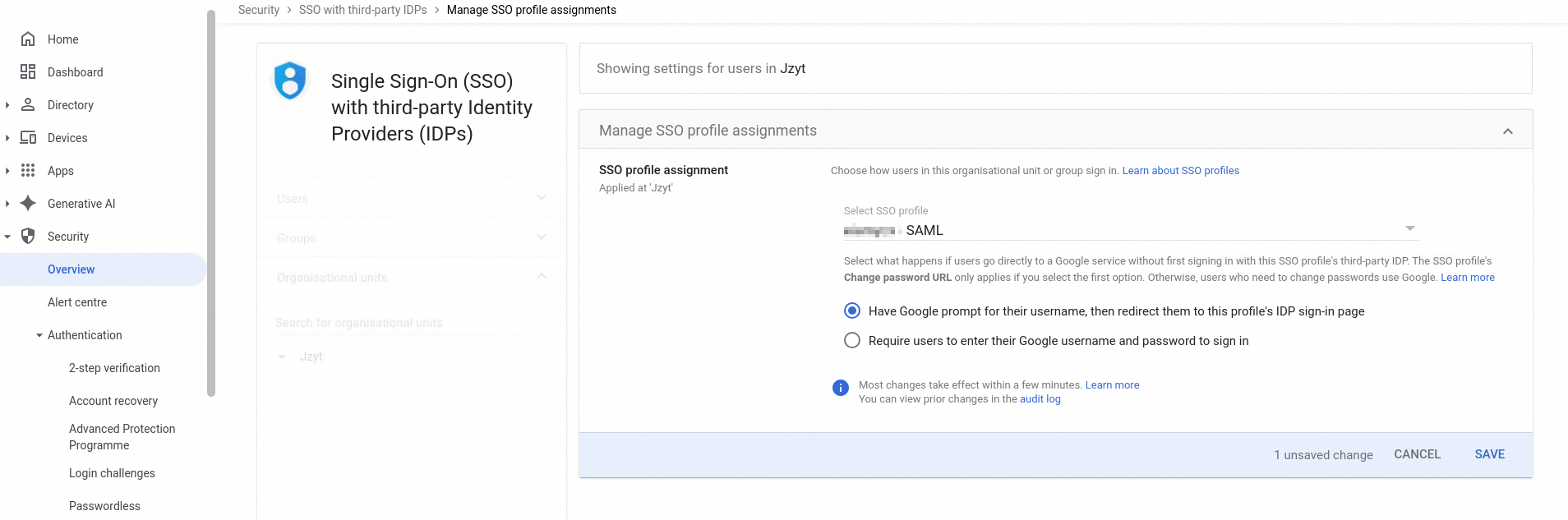Open Passwordless settings
1568x520 pixels.
coord(104,506)
